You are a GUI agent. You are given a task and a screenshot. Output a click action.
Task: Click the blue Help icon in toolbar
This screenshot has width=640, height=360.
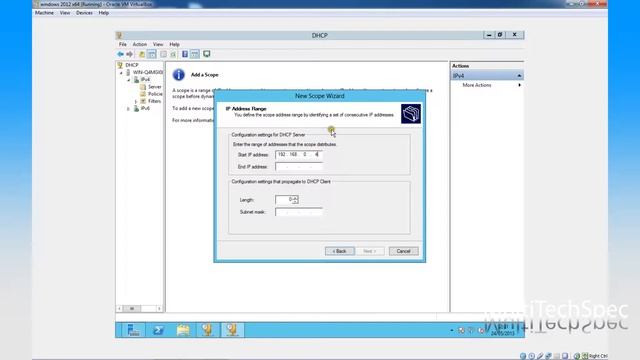point(185,54)
